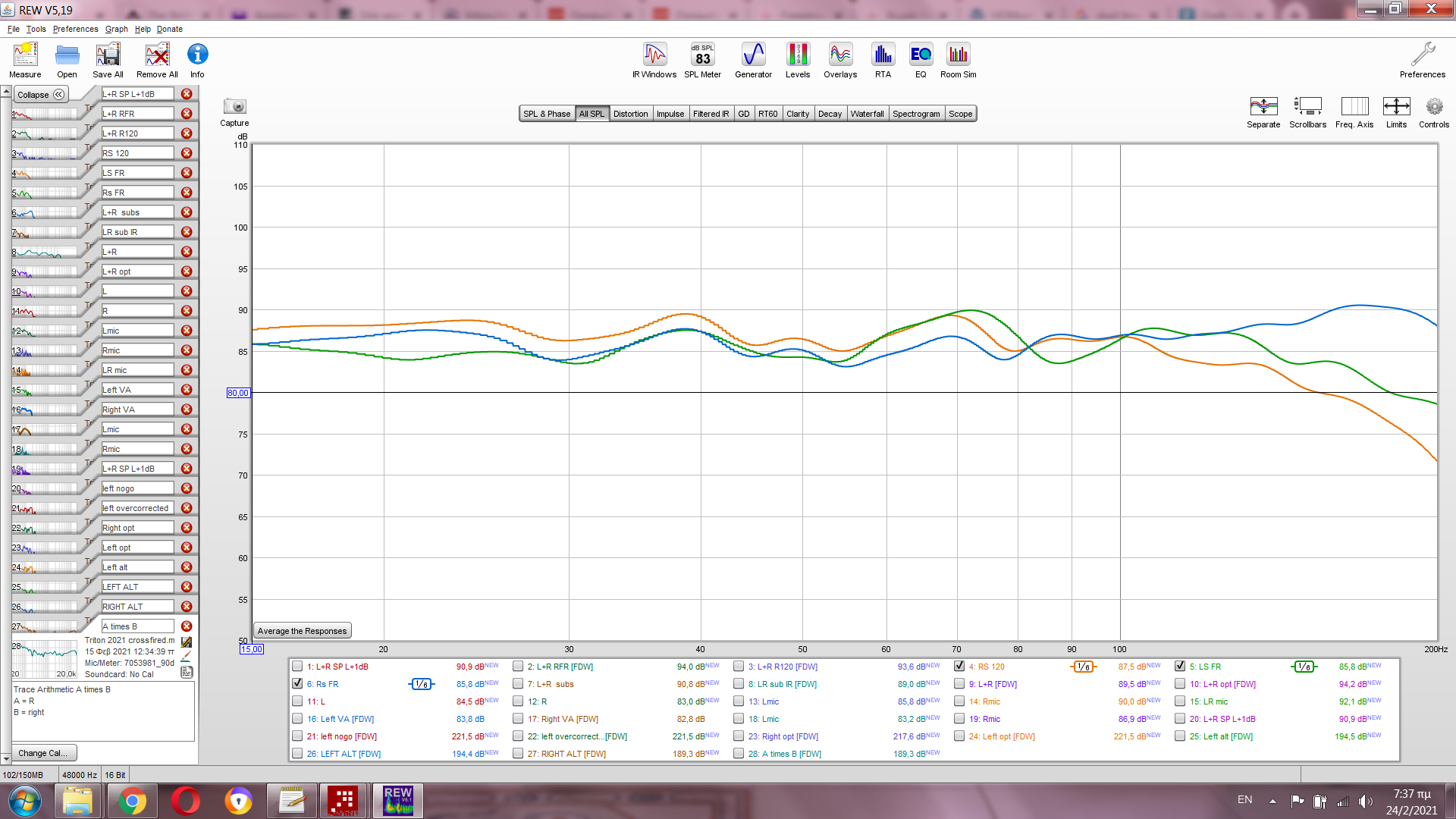The image size is (1456, 819).
Task: Enable trace 20: L+R SP L+1dB checkbox
Action: (1180, 719)
